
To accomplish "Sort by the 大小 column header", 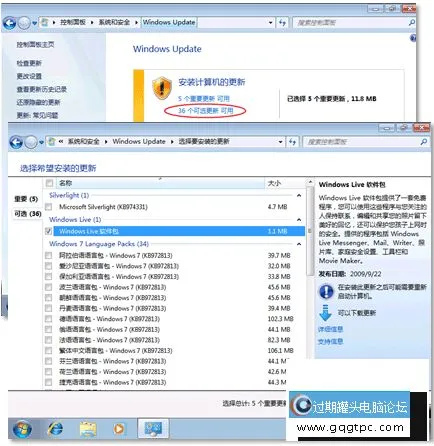I will [284, 183].
